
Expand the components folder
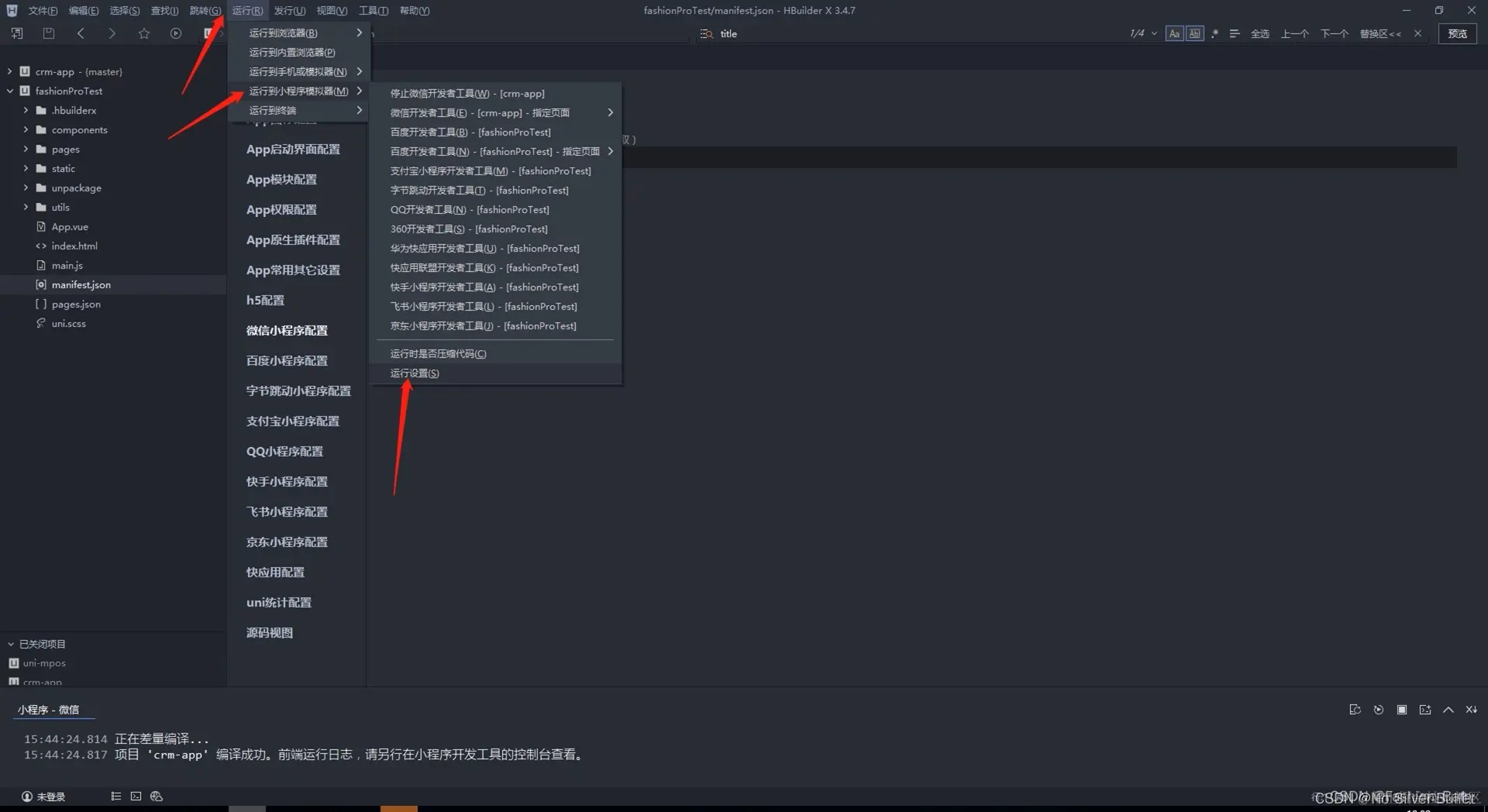(26, 129)
